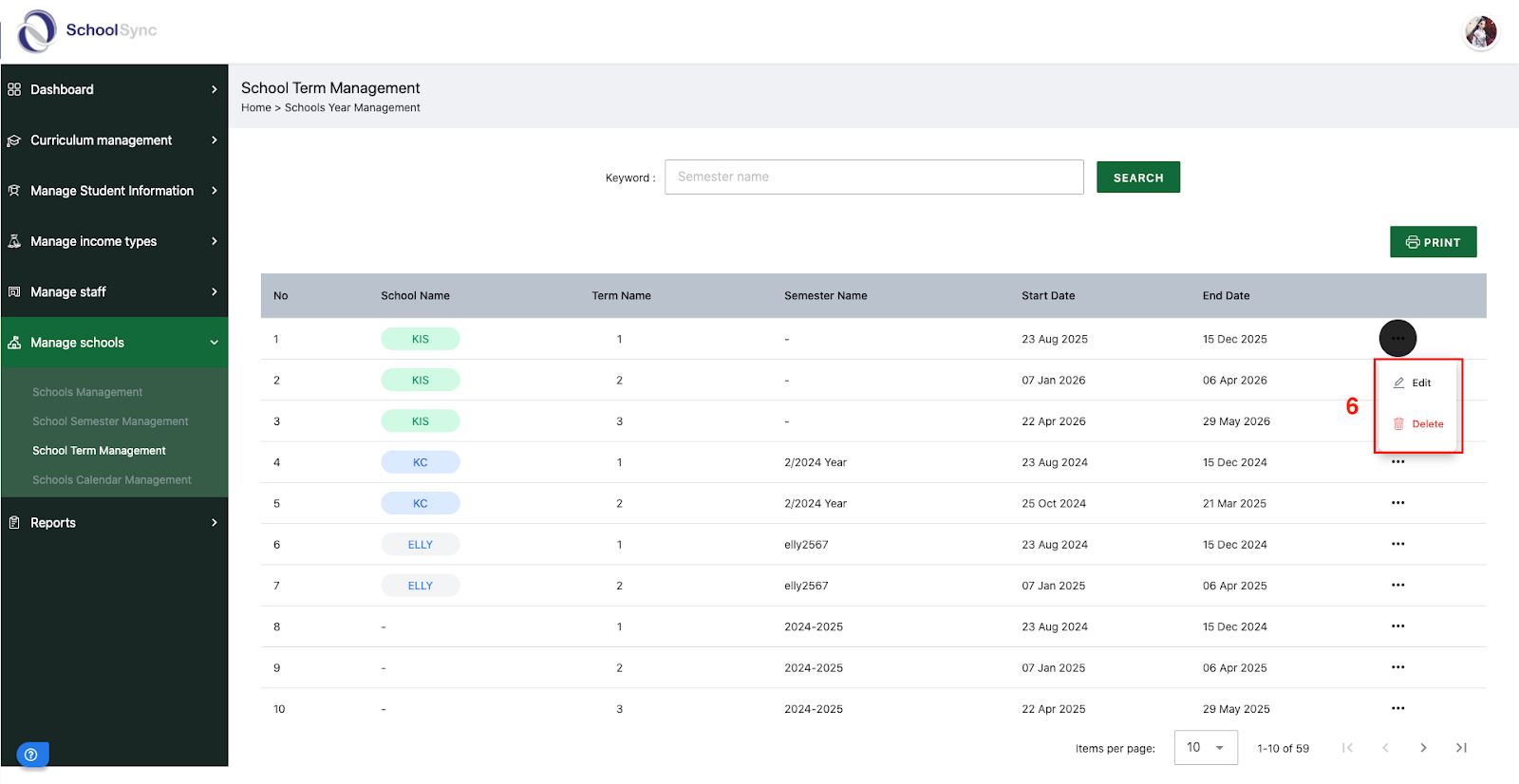Open the user profile avatar
Viewport: 1519px width, 784px height.
pyautogui.click(x=1480, y=32)
